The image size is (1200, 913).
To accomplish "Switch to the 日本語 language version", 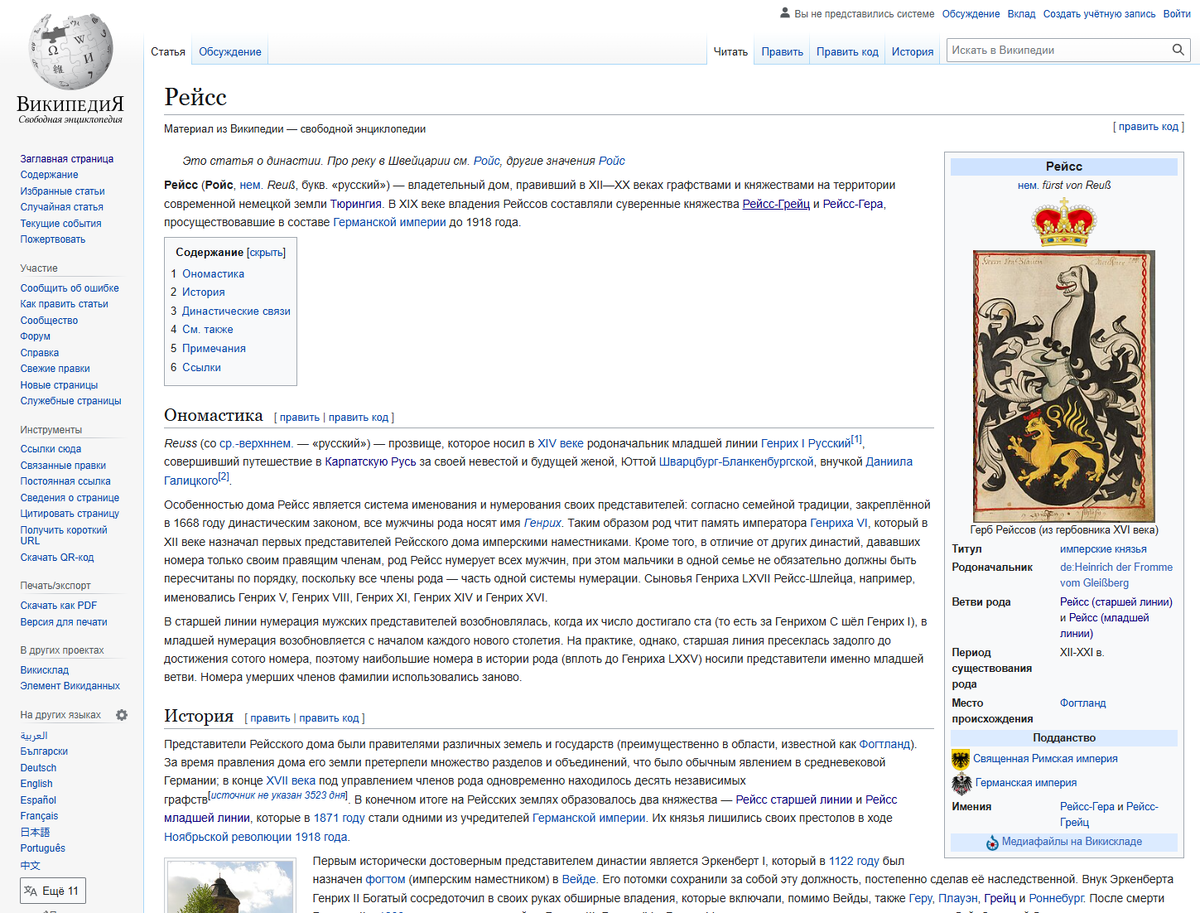I will point(35,832).
